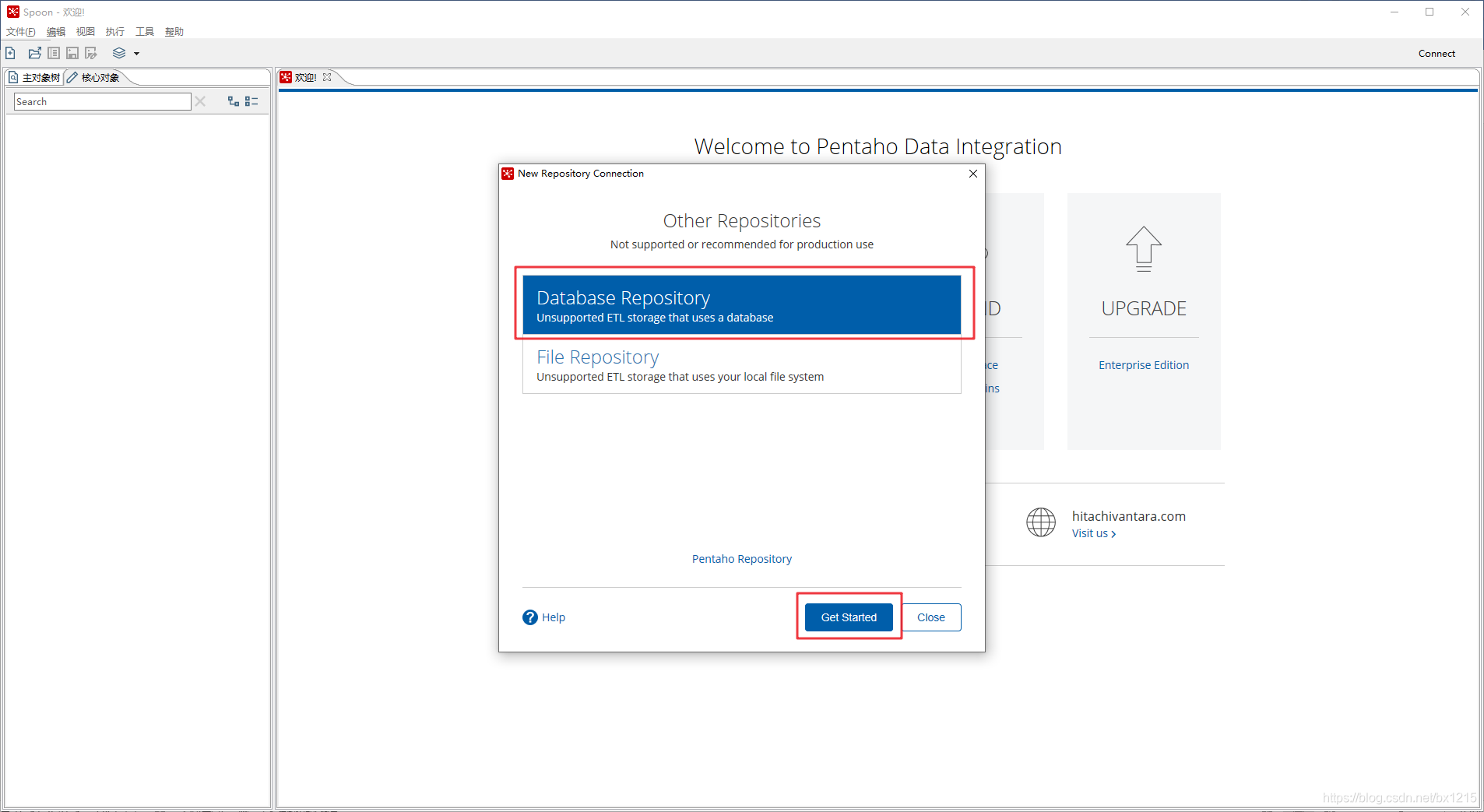The image size is (1484, 812).
Task: Click the Explore repository toolbar icon
Action: (54, 53)
